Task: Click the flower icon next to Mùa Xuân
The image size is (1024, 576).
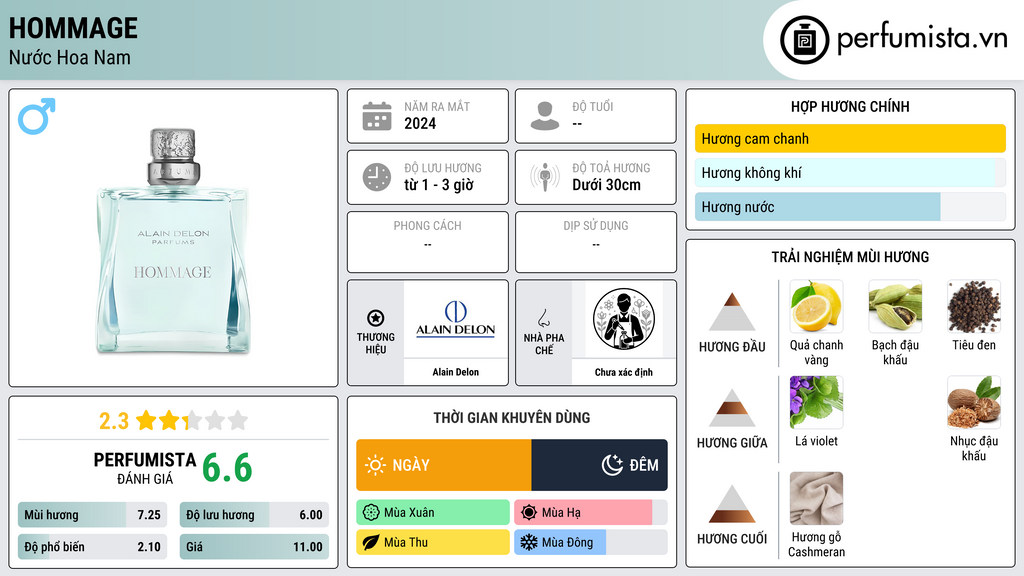Action: [x=371, y=513]
